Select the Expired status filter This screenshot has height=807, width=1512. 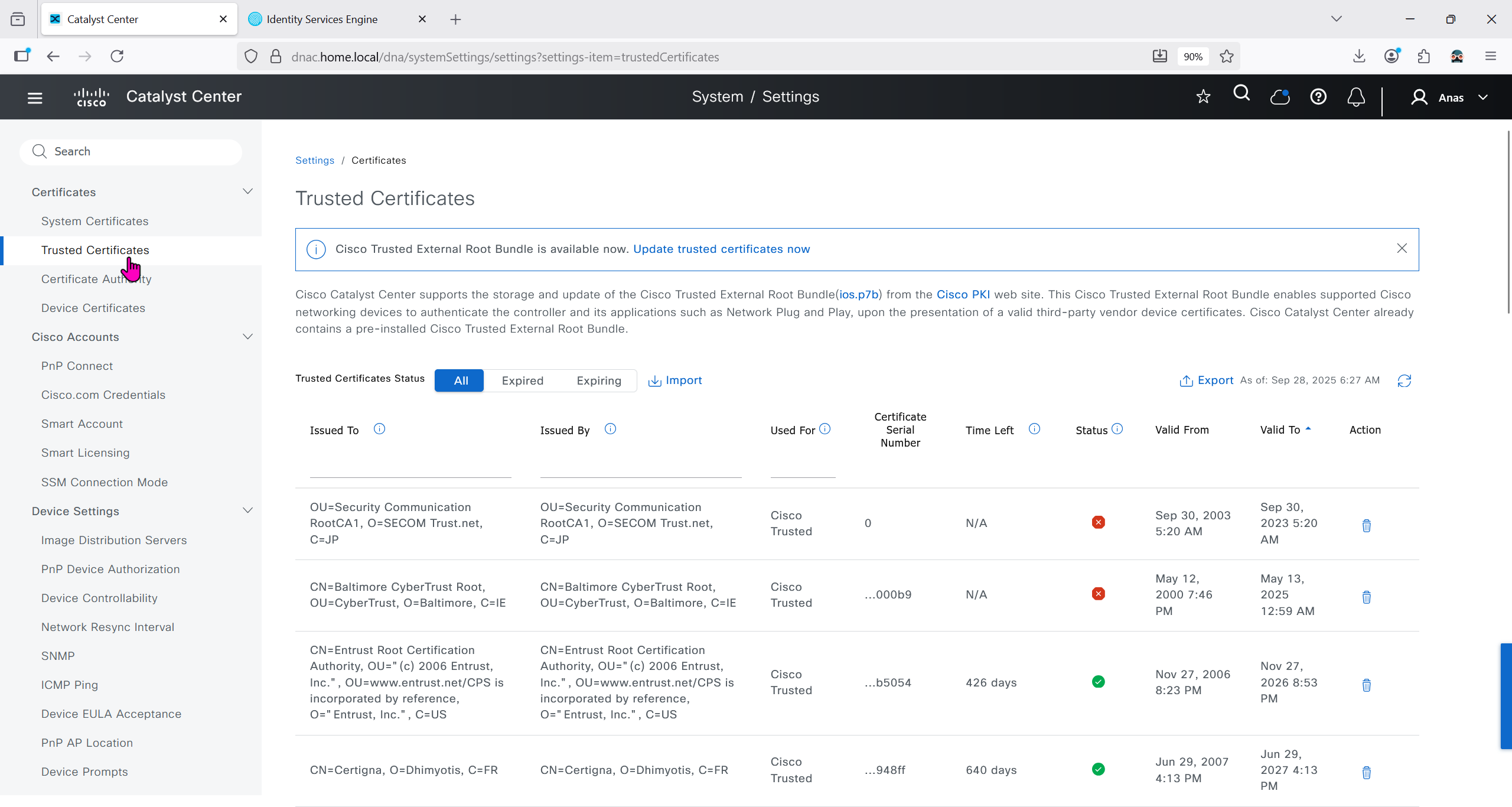point(522,381)
